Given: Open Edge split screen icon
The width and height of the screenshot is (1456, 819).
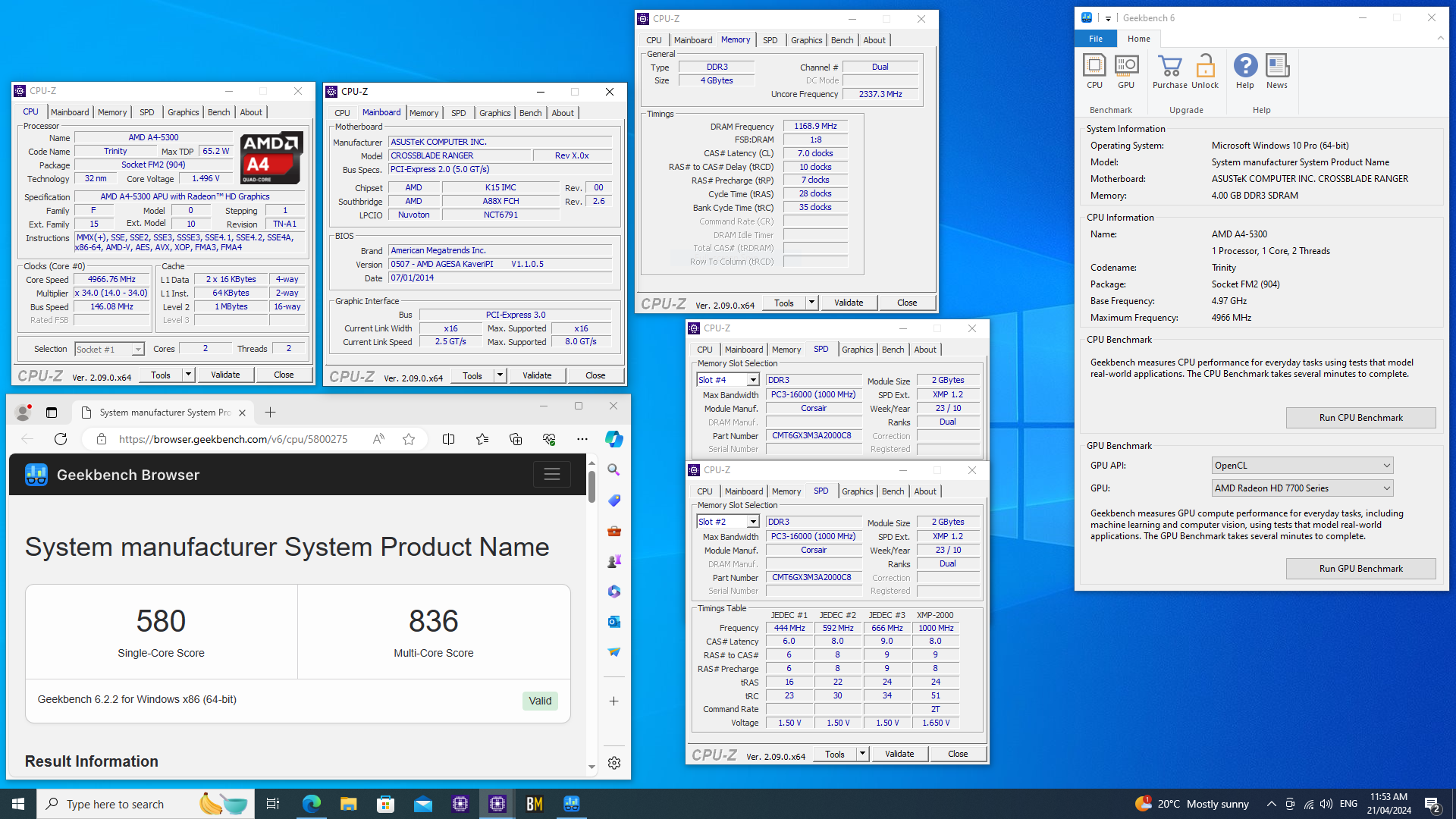Looking at the screenshot, I should point(449,439).
